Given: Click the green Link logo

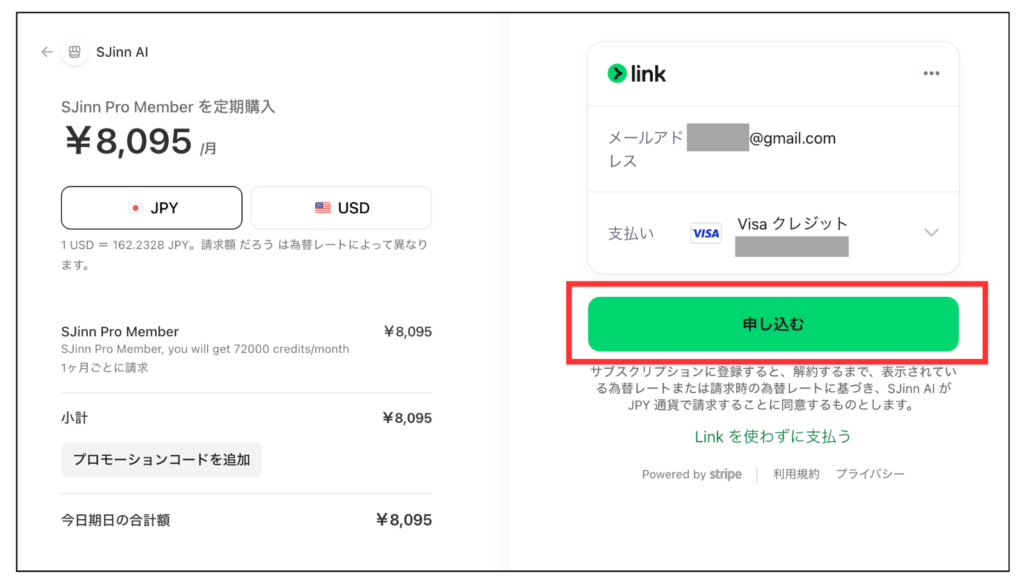Looking at the screenshot, I should coord(637,72).
